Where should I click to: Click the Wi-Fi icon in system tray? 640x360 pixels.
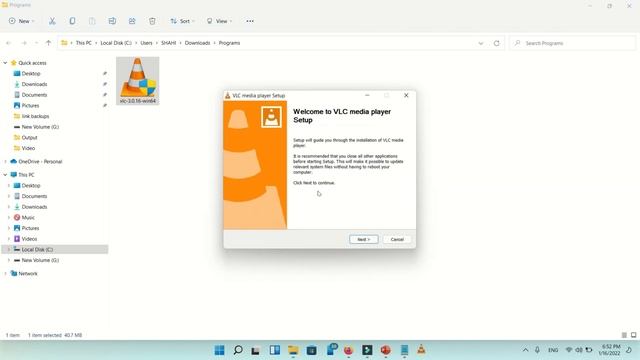[569, 350]
